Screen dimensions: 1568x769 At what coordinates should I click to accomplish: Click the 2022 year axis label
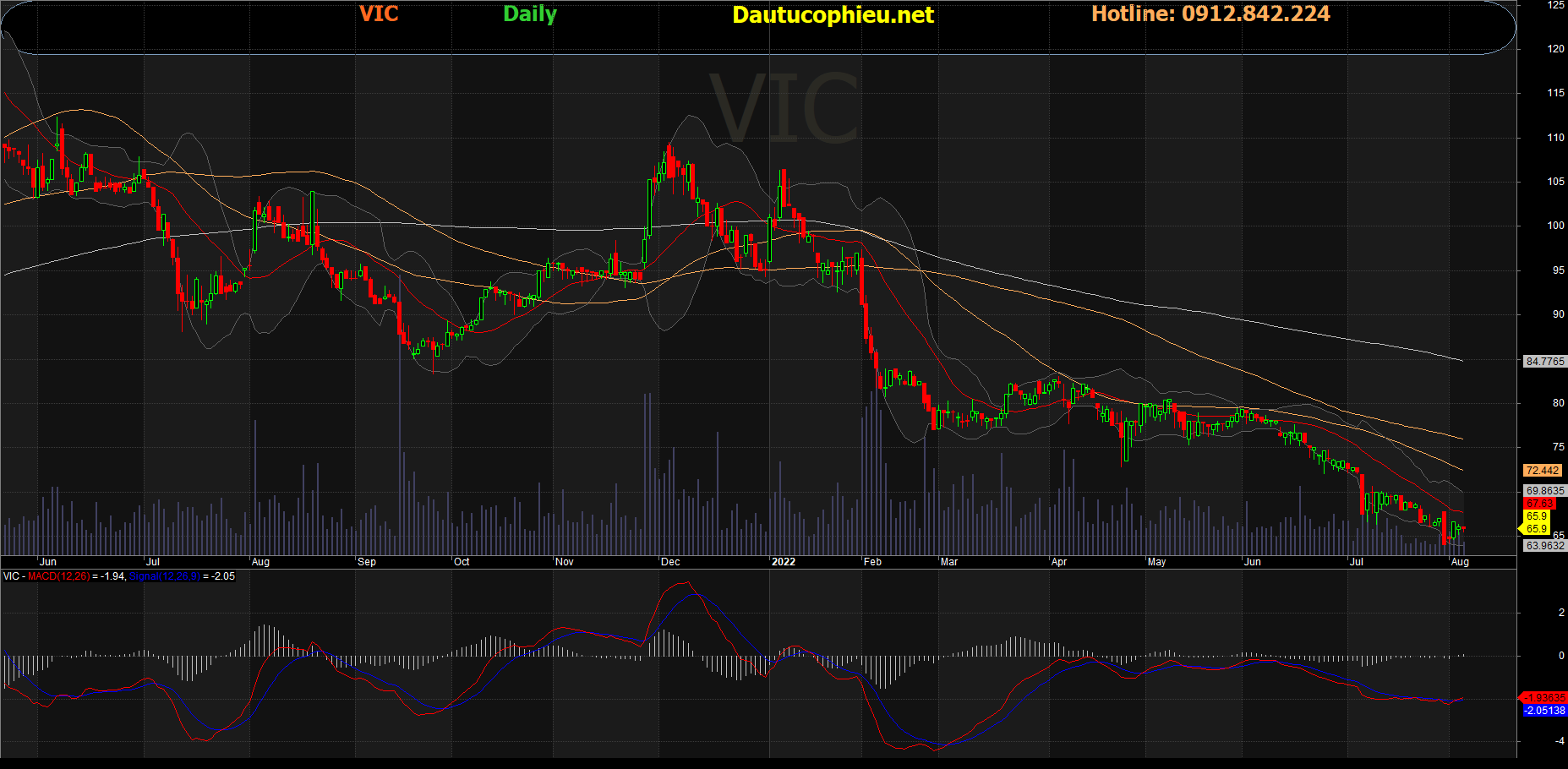pyautogui.click(x=784, y=562)
